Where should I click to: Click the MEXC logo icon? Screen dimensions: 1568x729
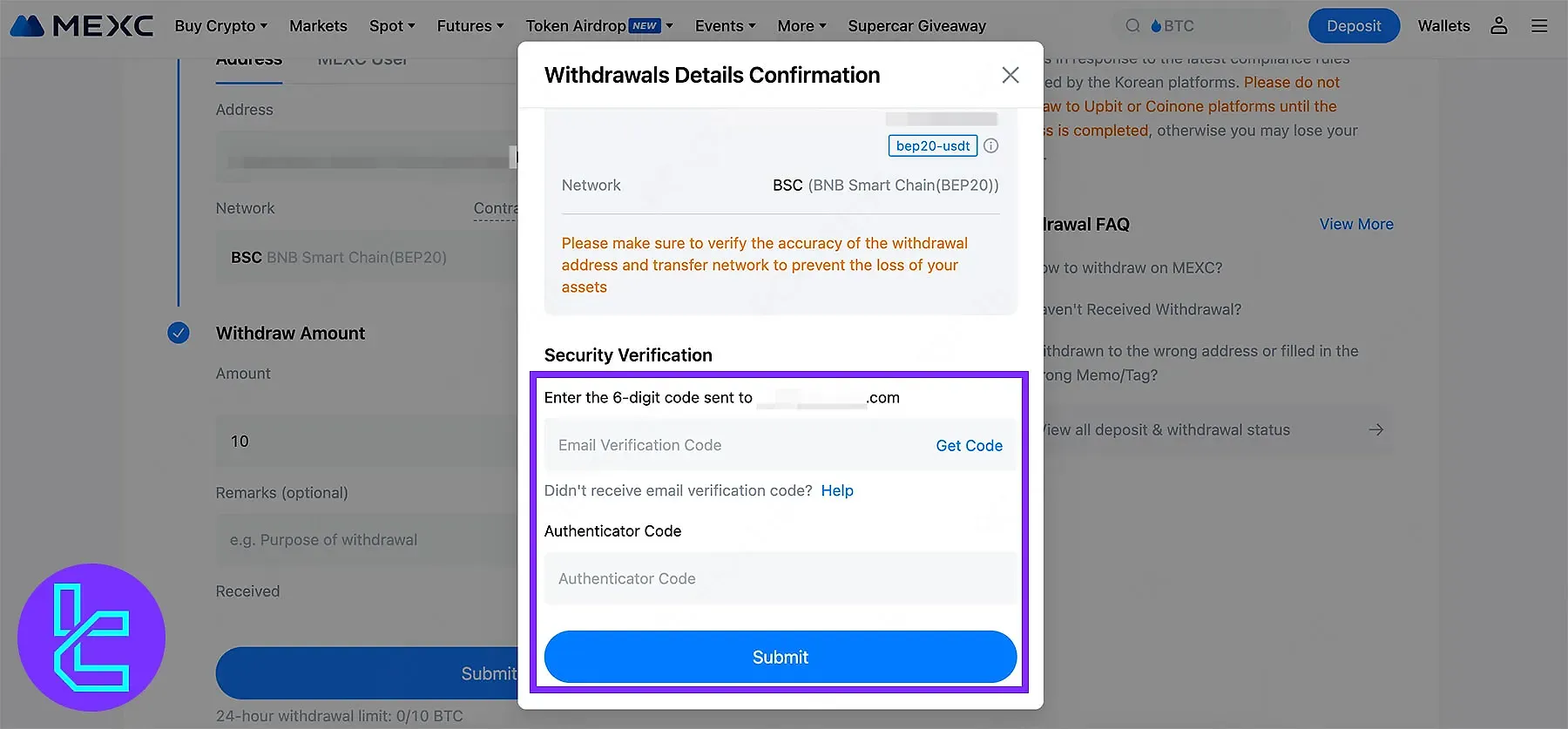point(28,26)
